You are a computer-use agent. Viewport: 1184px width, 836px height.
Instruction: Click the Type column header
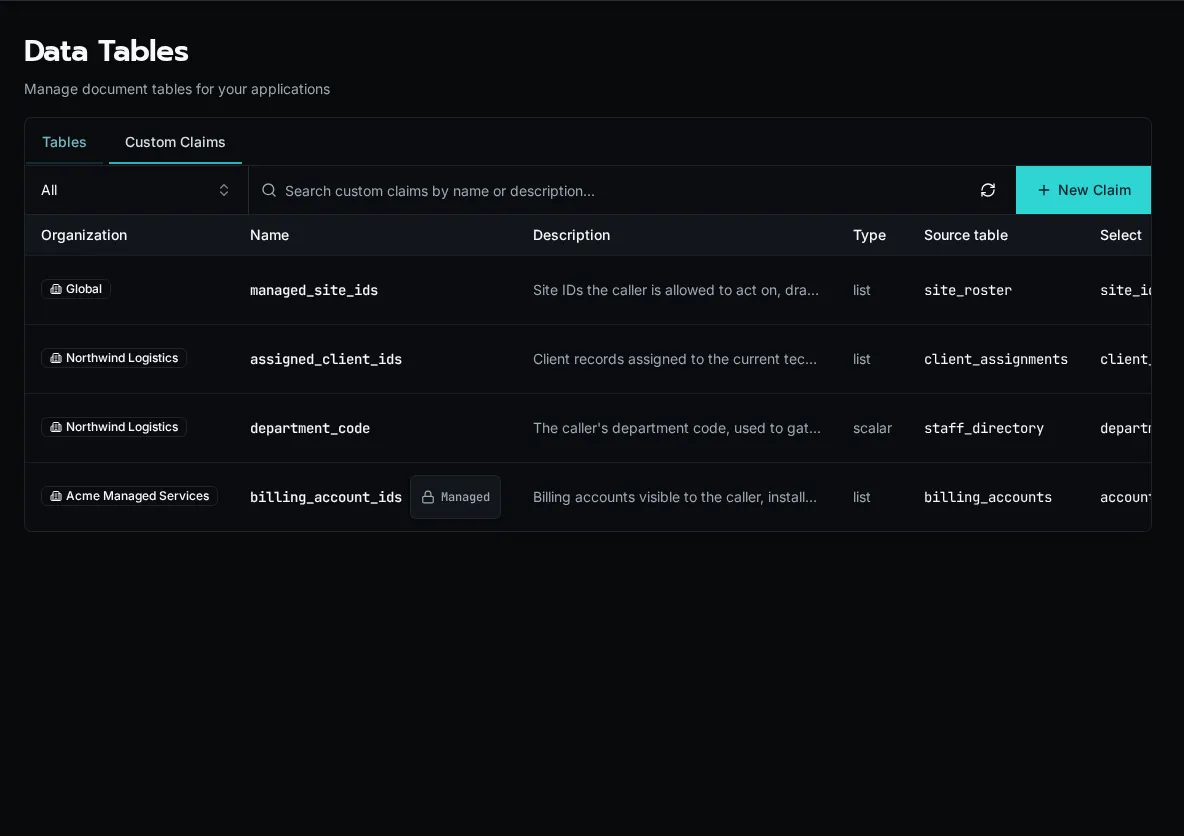click(869, 235)
